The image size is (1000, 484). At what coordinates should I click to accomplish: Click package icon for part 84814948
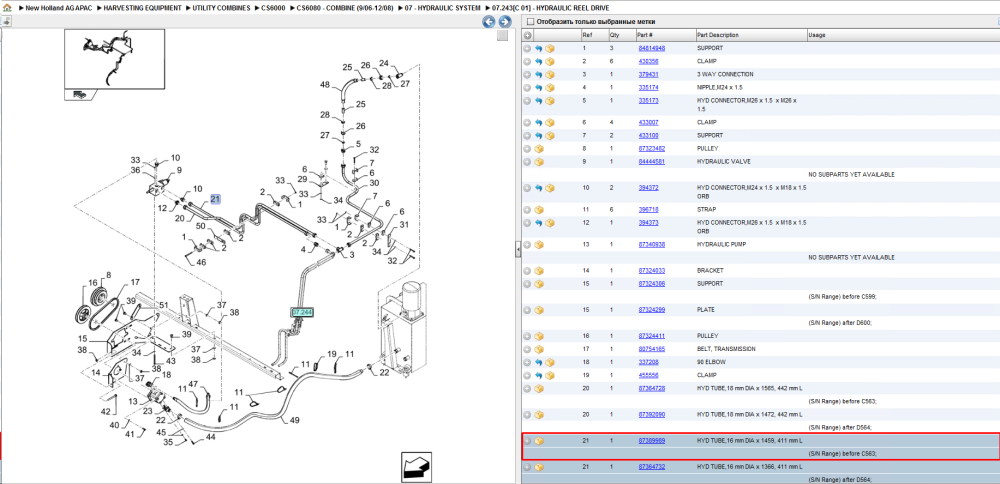550,48
